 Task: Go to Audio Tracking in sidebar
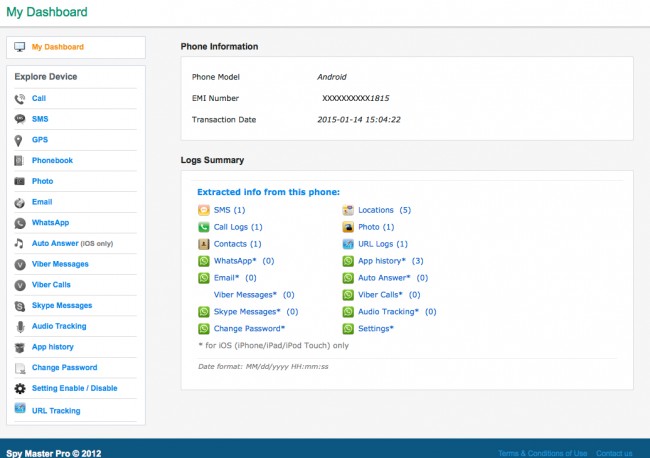(x=59, y=326)
